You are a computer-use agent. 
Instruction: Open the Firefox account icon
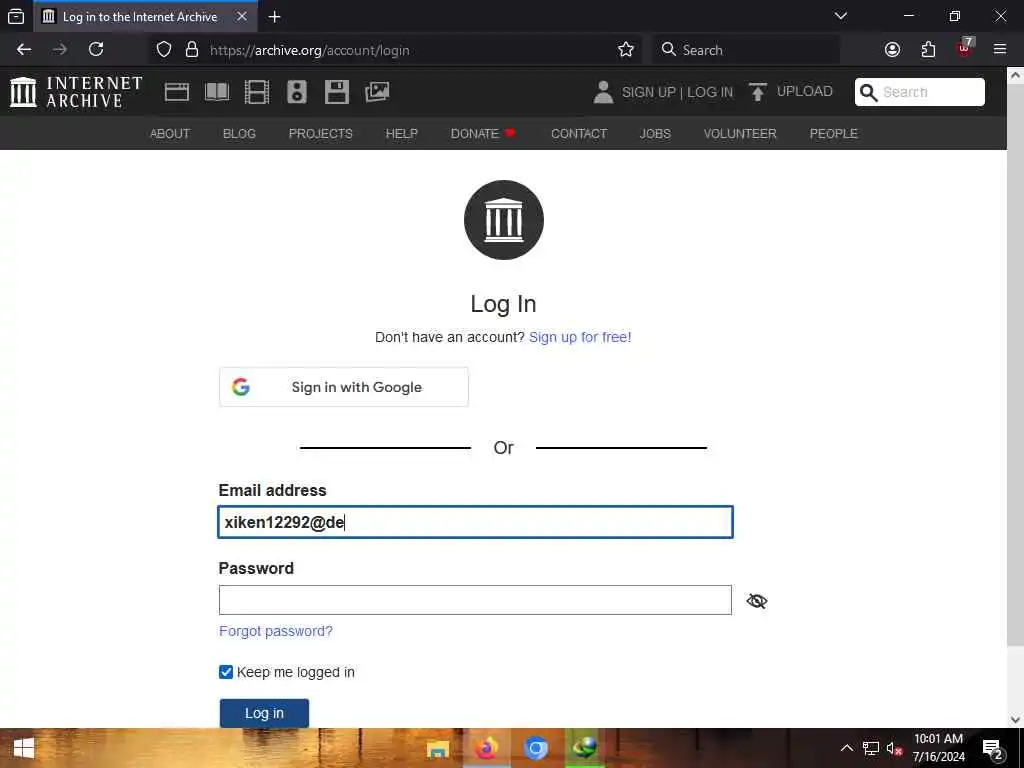point(892,50)
